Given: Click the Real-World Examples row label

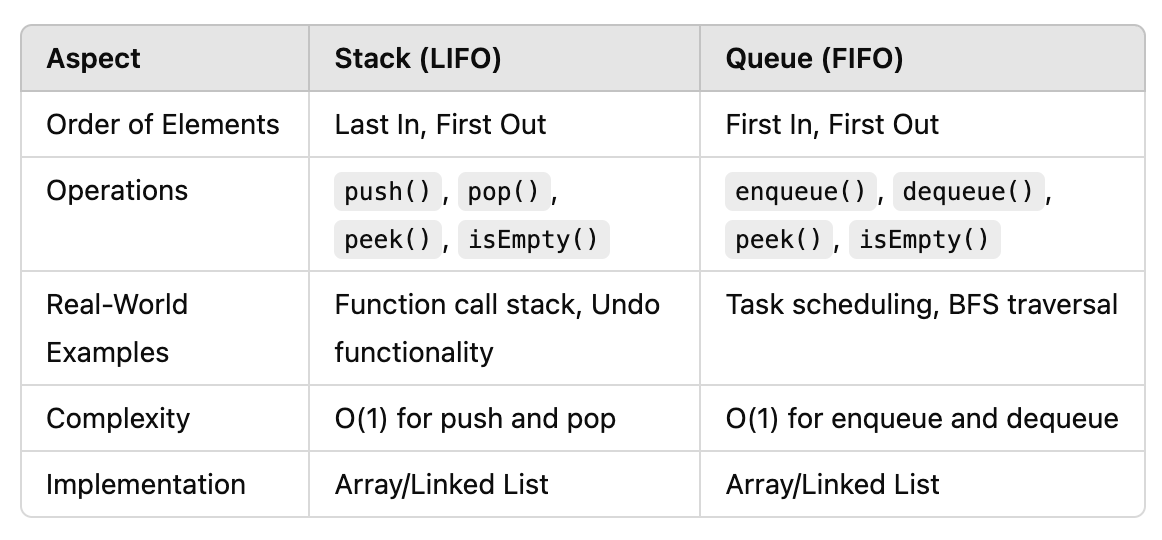Looking at the screenshot, I should coord(117,328).
